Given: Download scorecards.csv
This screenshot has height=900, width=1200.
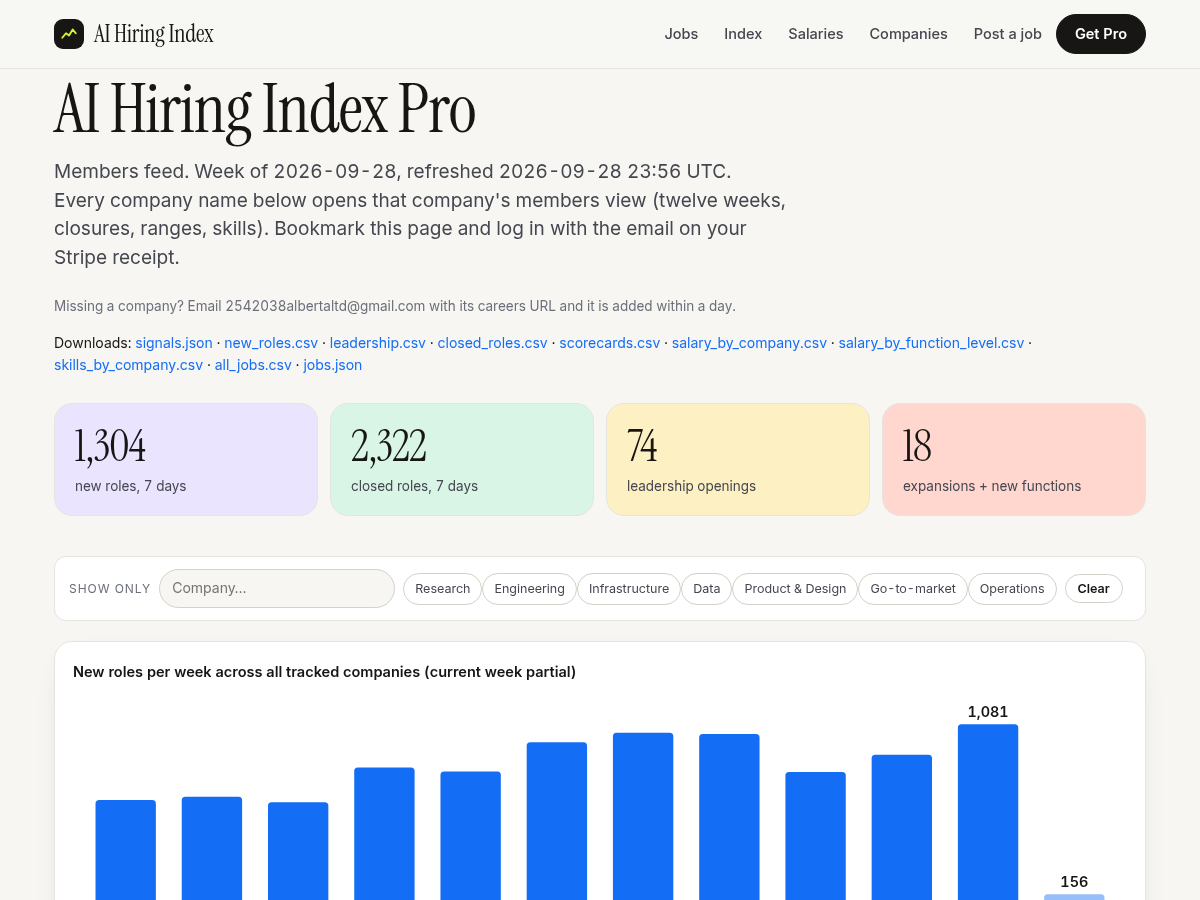Looking at the screenshot, I should 609,343.
